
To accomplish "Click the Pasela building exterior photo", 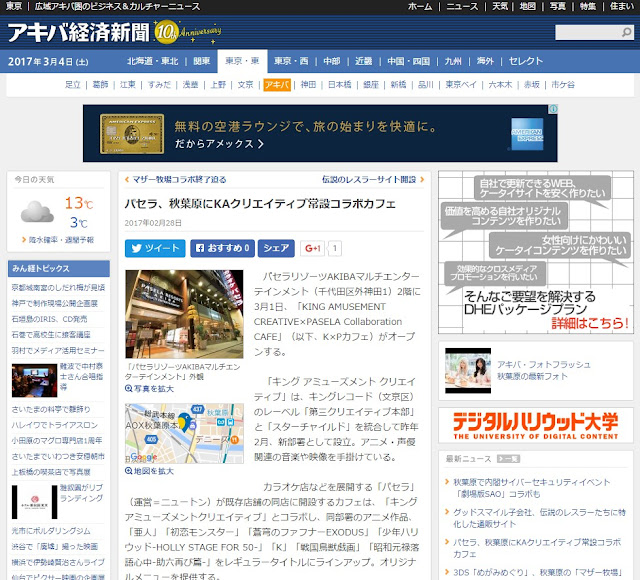I will click(184, 314).
